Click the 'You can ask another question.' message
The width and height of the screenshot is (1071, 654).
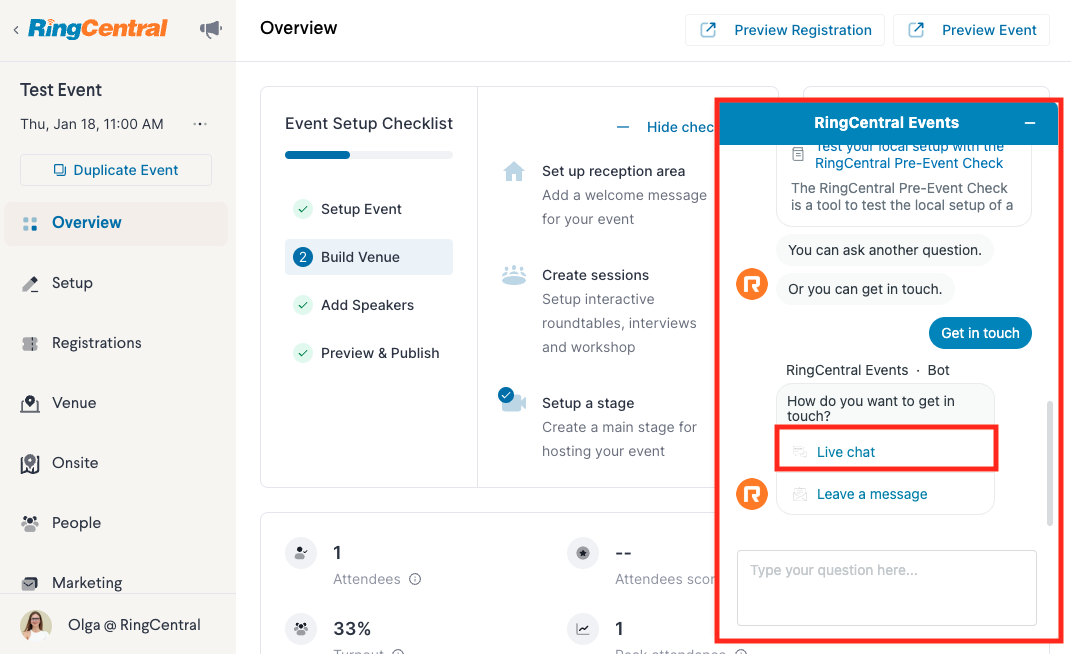tap(885, 250)
